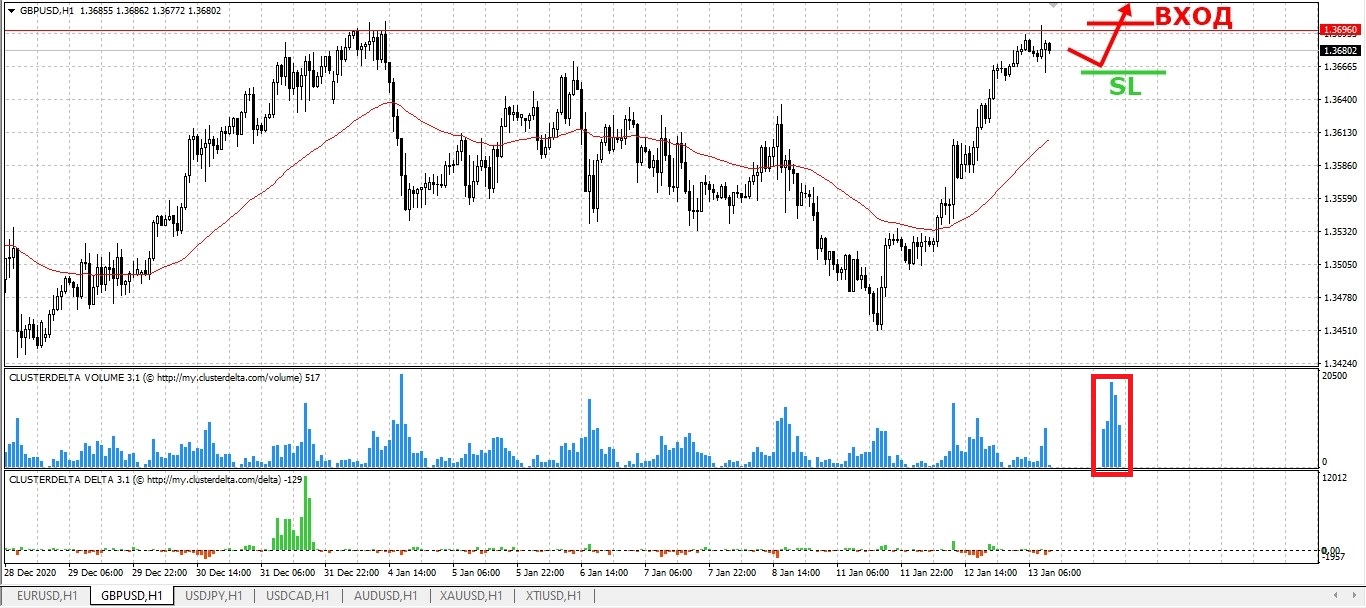1366x608 pixels.
Task: Open the AUDUSD,H1 chart tab
Action: (385, 597)
